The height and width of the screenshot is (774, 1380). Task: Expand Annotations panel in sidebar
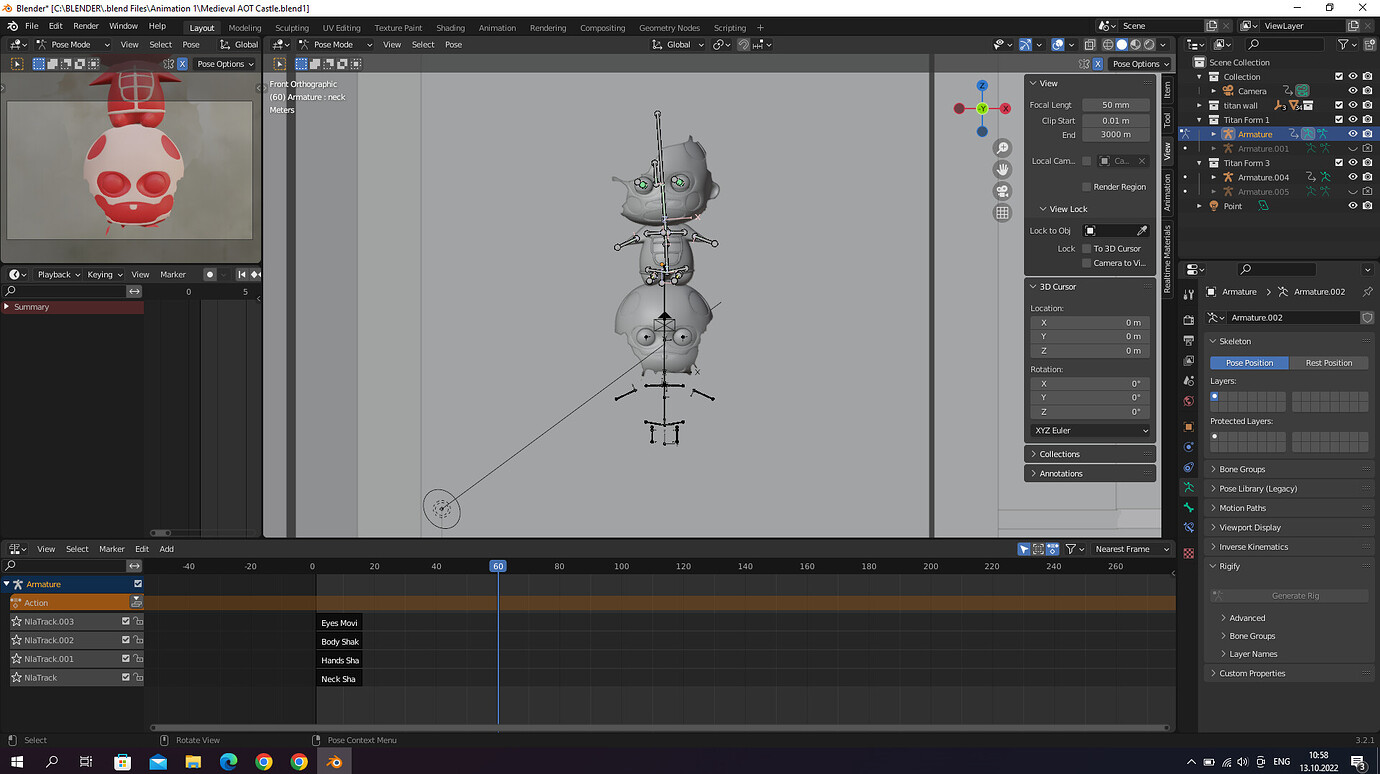coord(1090,473)
